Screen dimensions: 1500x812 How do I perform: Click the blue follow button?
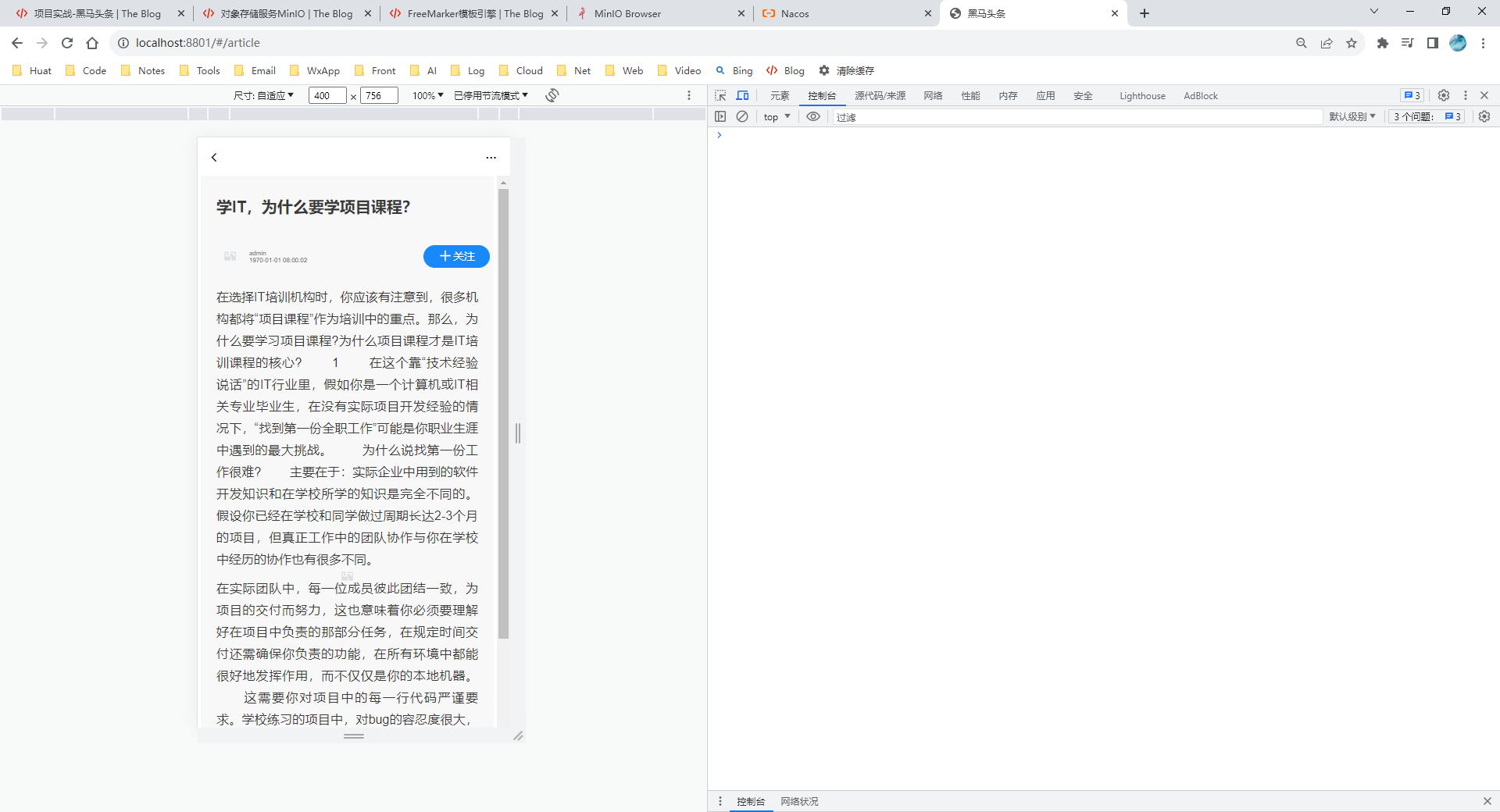pyautogui.click(x=456, y=256)
